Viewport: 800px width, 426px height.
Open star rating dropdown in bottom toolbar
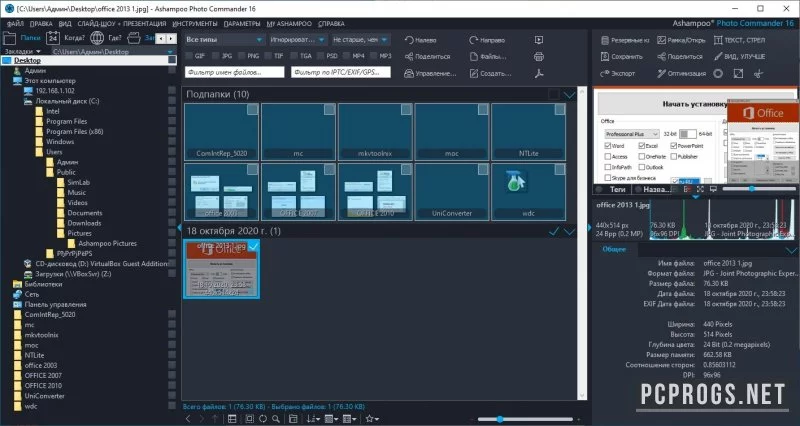coord(372,419)
